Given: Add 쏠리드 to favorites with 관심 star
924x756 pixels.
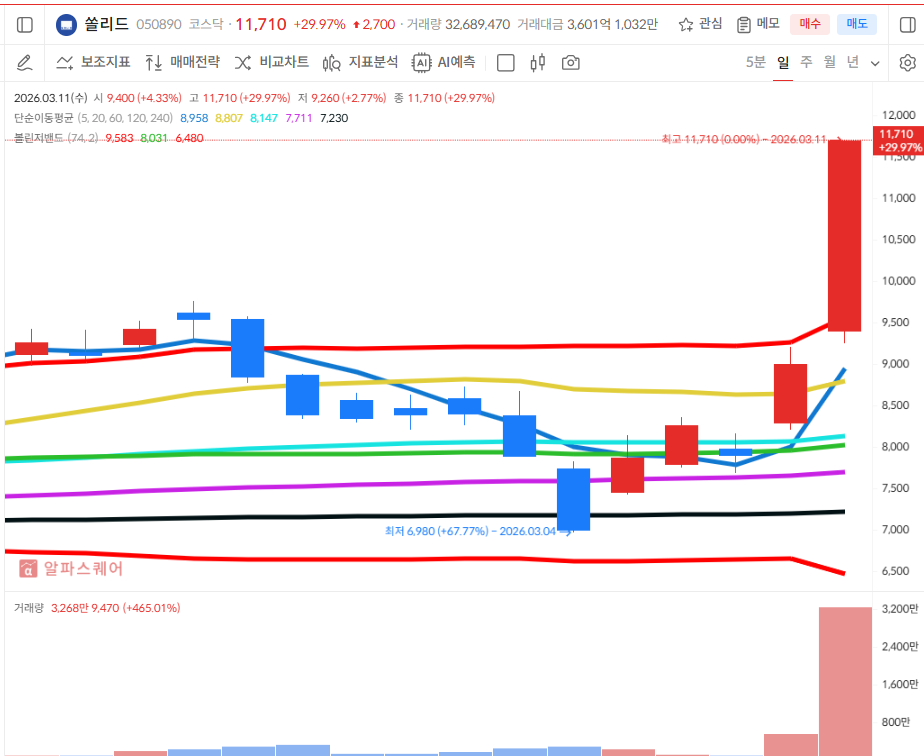Looking at the screenshot, I should click(x=700, y=24).
